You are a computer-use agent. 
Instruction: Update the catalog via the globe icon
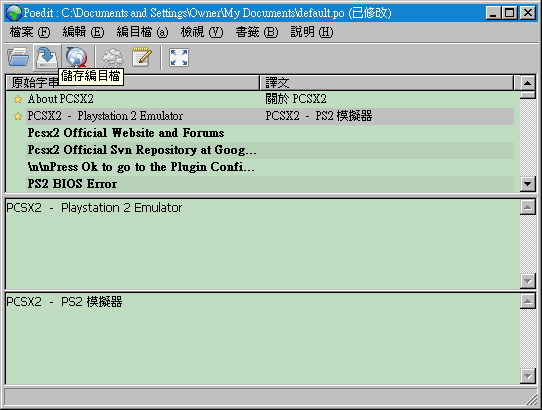coord(76,57)
